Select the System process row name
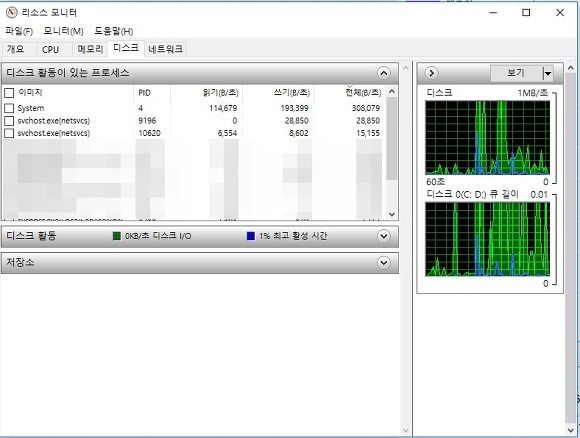 [x=31, y=108]
